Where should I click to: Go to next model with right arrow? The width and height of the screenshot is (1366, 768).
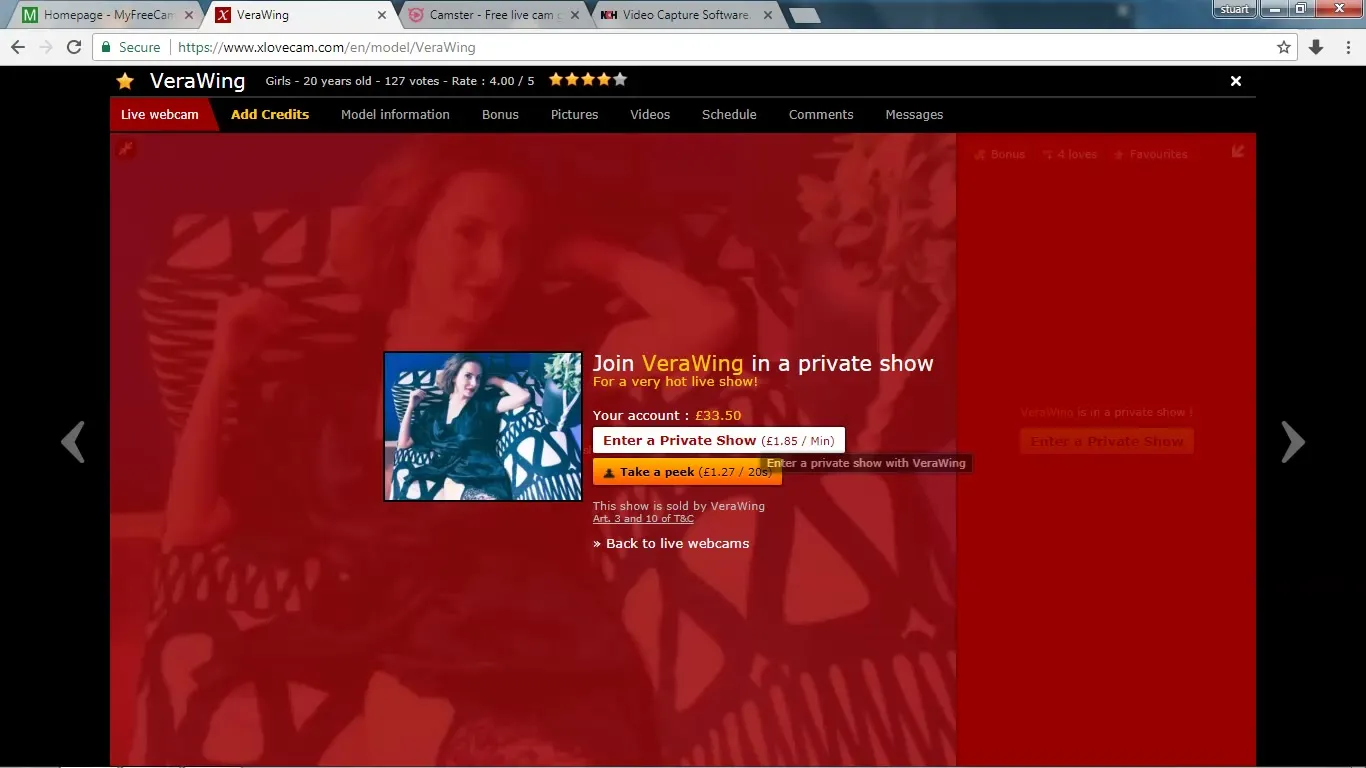(1293, 441)
